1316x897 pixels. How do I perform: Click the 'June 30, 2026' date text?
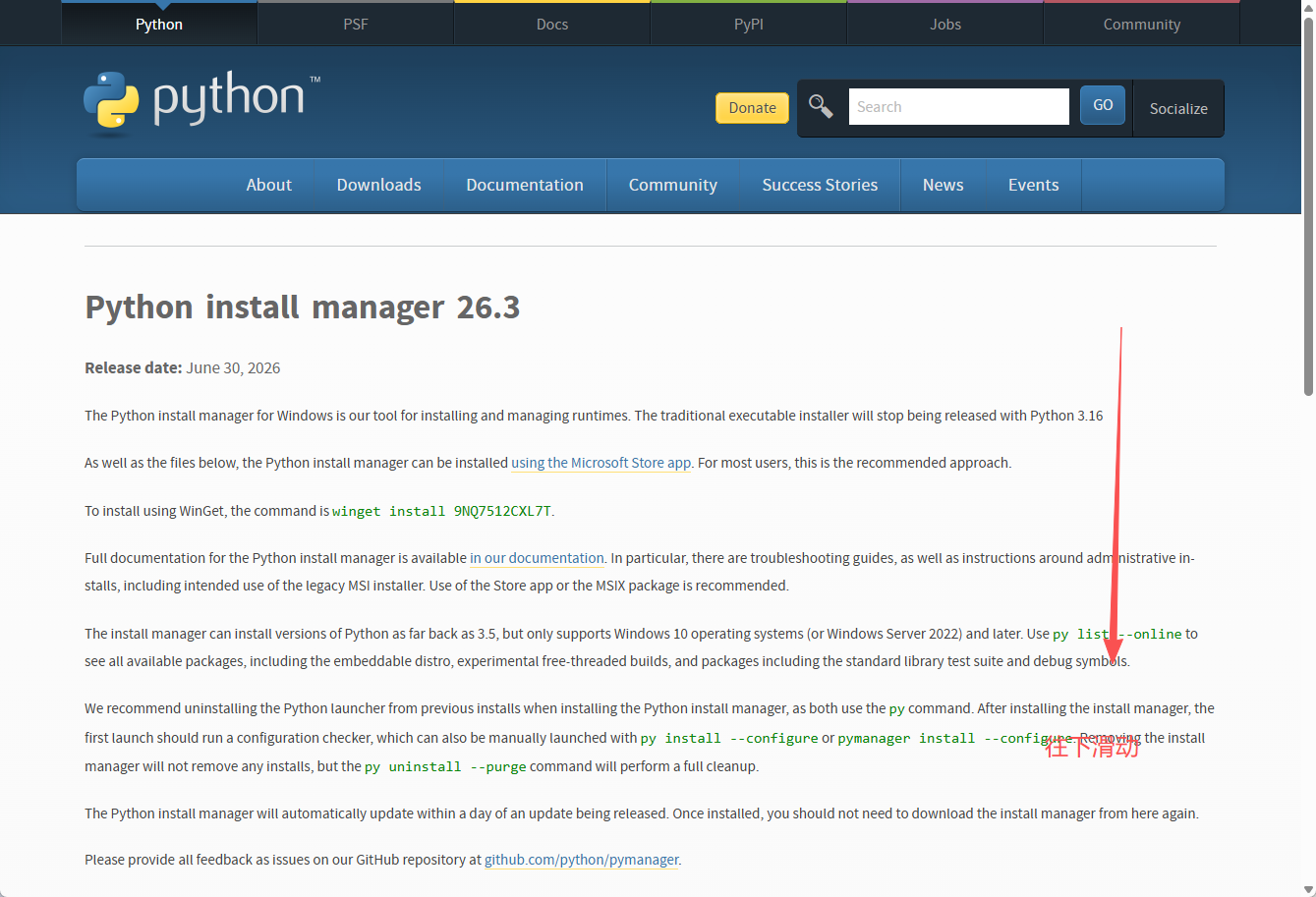click(x=233, y=368)
